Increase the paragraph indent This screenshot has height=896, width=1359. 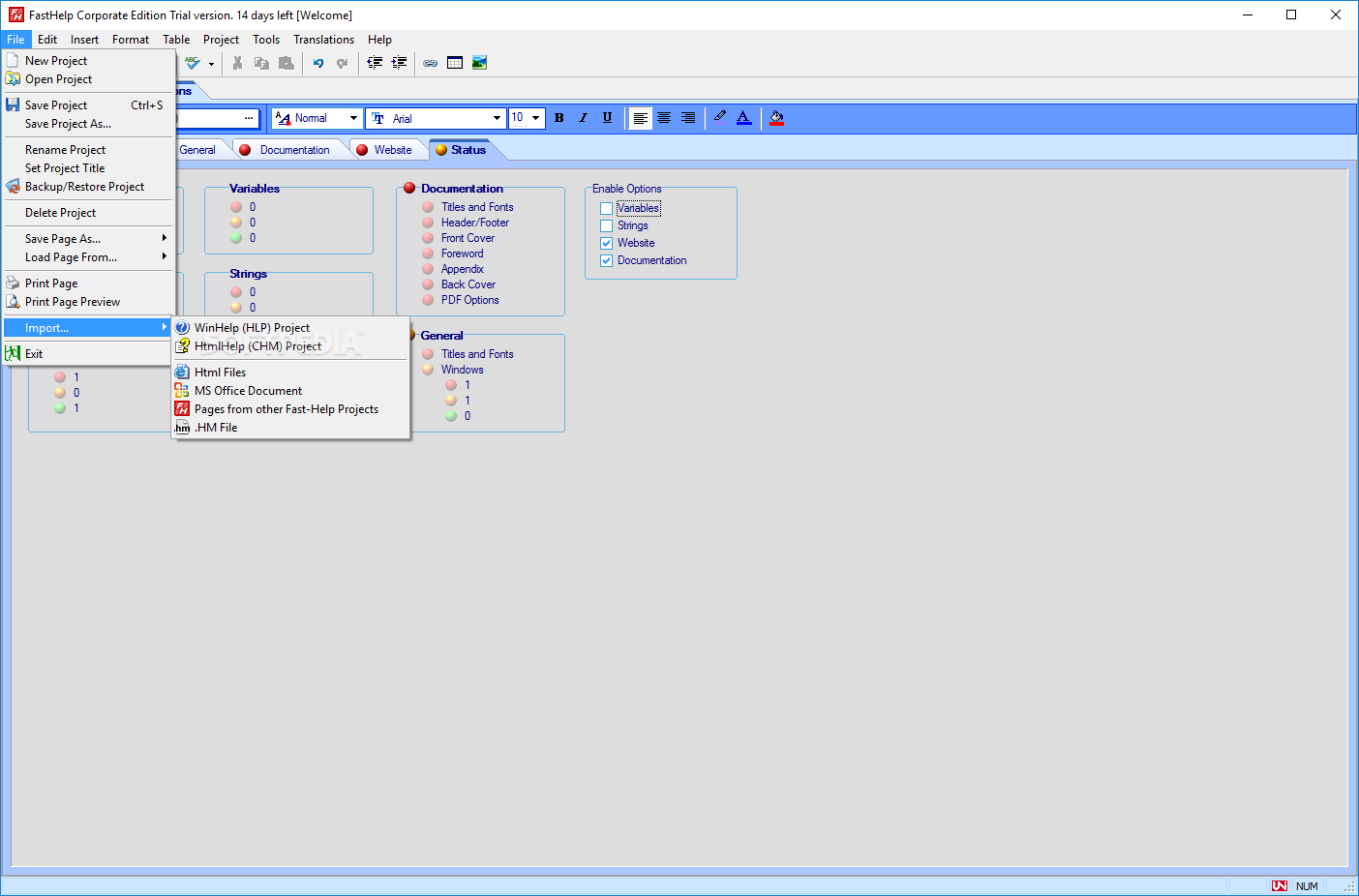click(x=399, y=63)
